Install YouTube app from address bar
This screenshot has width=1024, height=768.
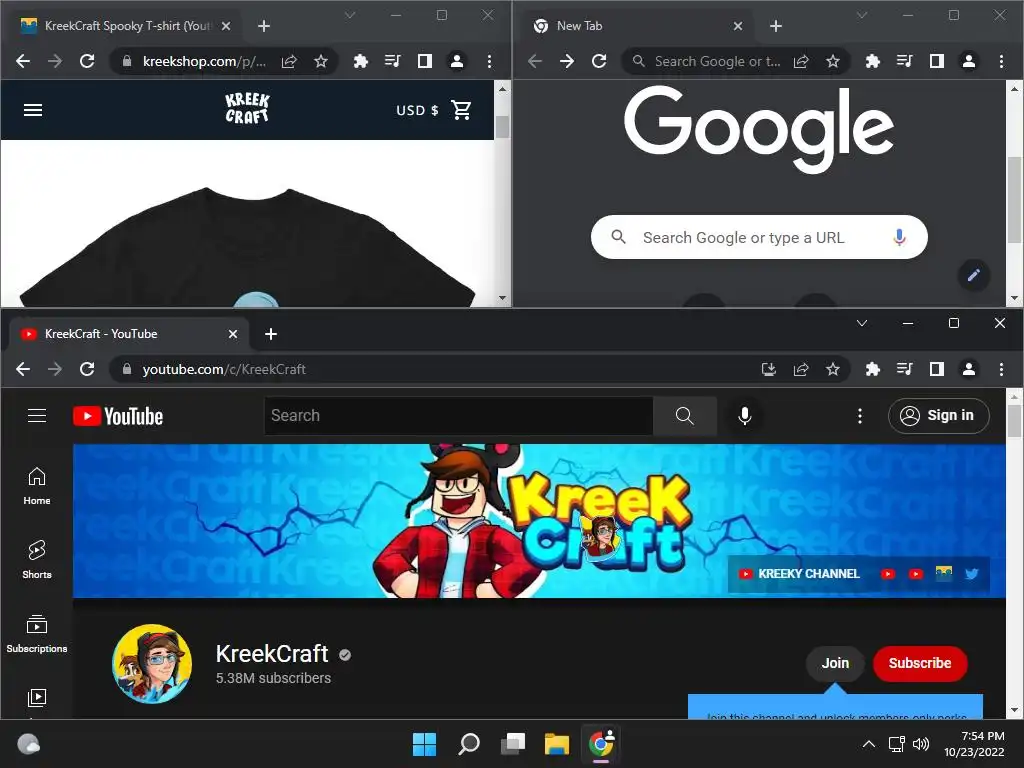pyautogui.click(x=769, y=369)
